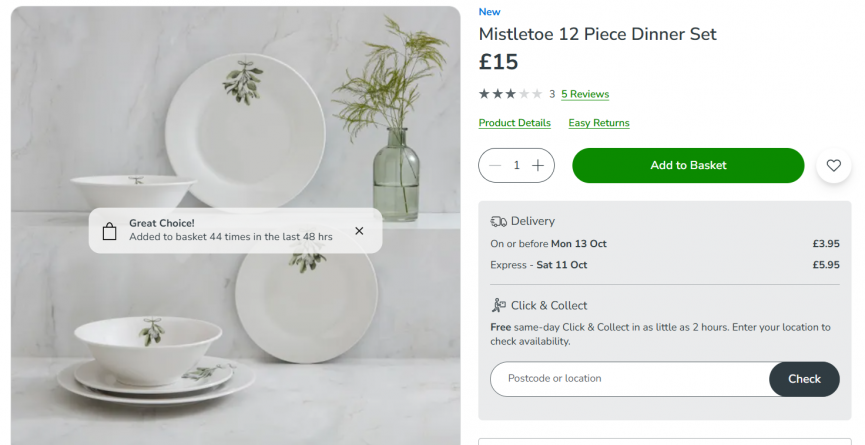Screen dimensions: 865x445
Task: Dismiss the "Great Choice!" notification
Action: tap(359, 231)
